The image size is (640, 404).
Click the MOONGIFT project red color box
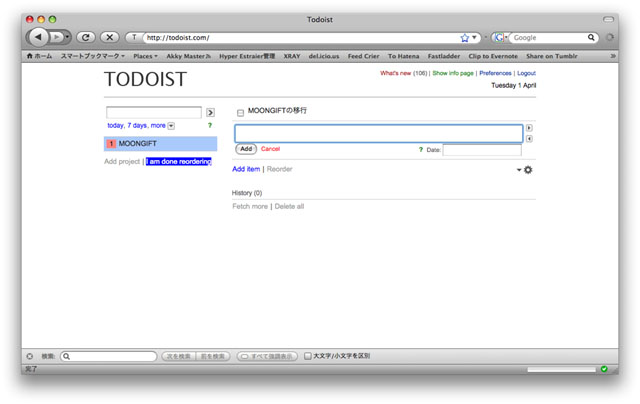pos(111,144)
